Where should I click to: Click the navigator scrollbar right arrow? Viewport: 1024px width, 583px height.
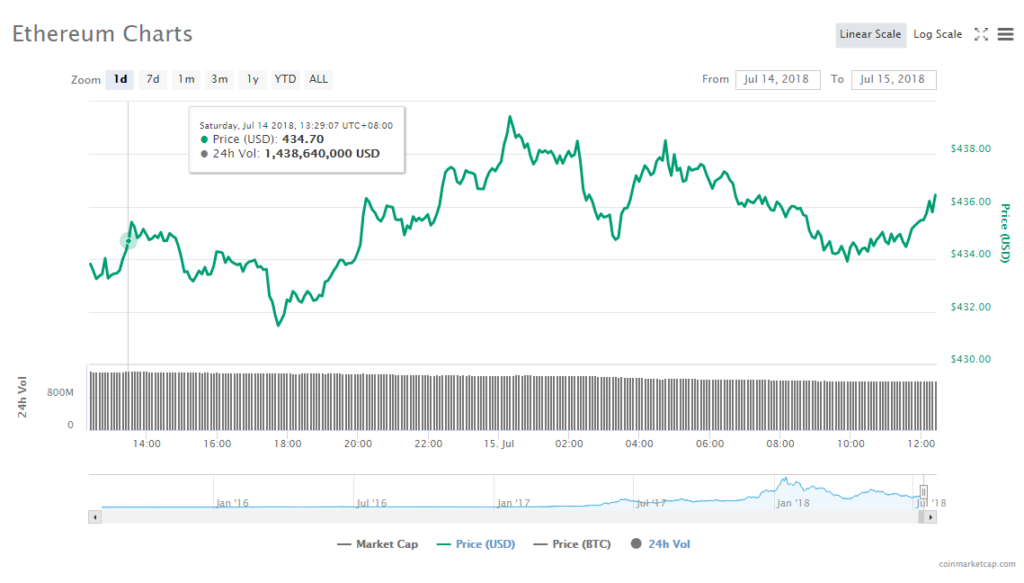pos(931,516)
